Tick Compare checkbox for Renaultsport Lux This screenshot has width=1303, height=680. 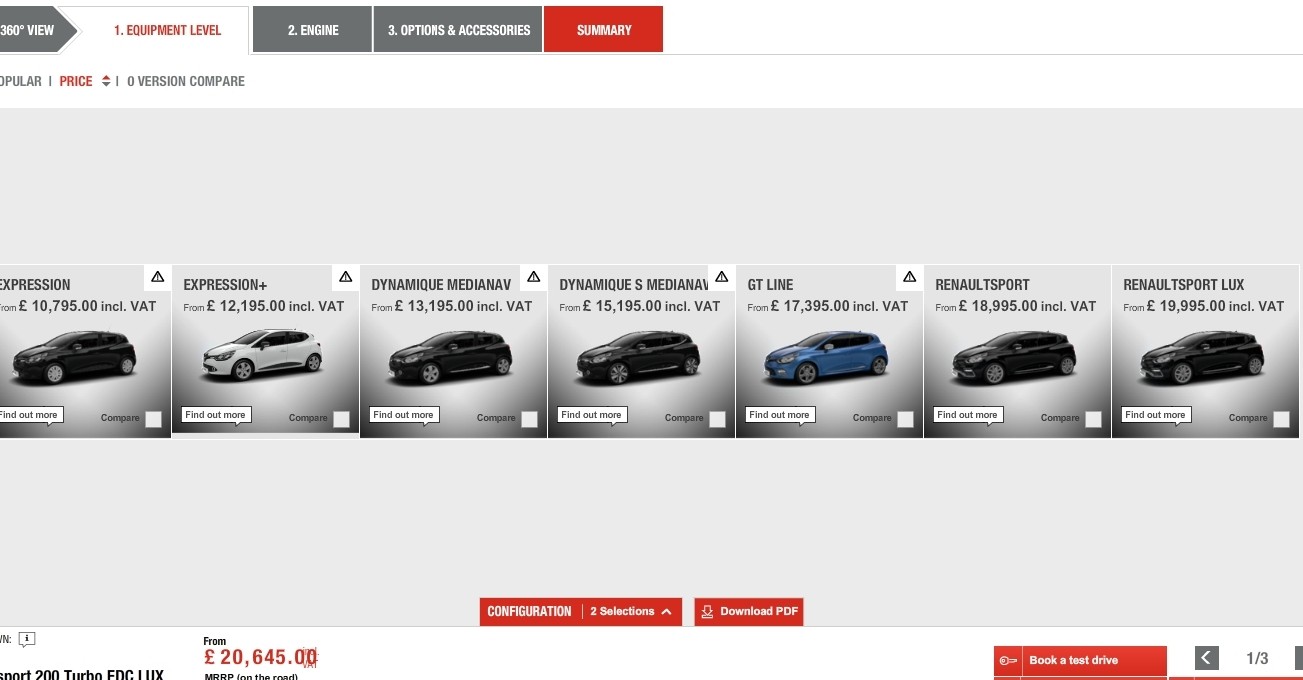(1281, 420)
